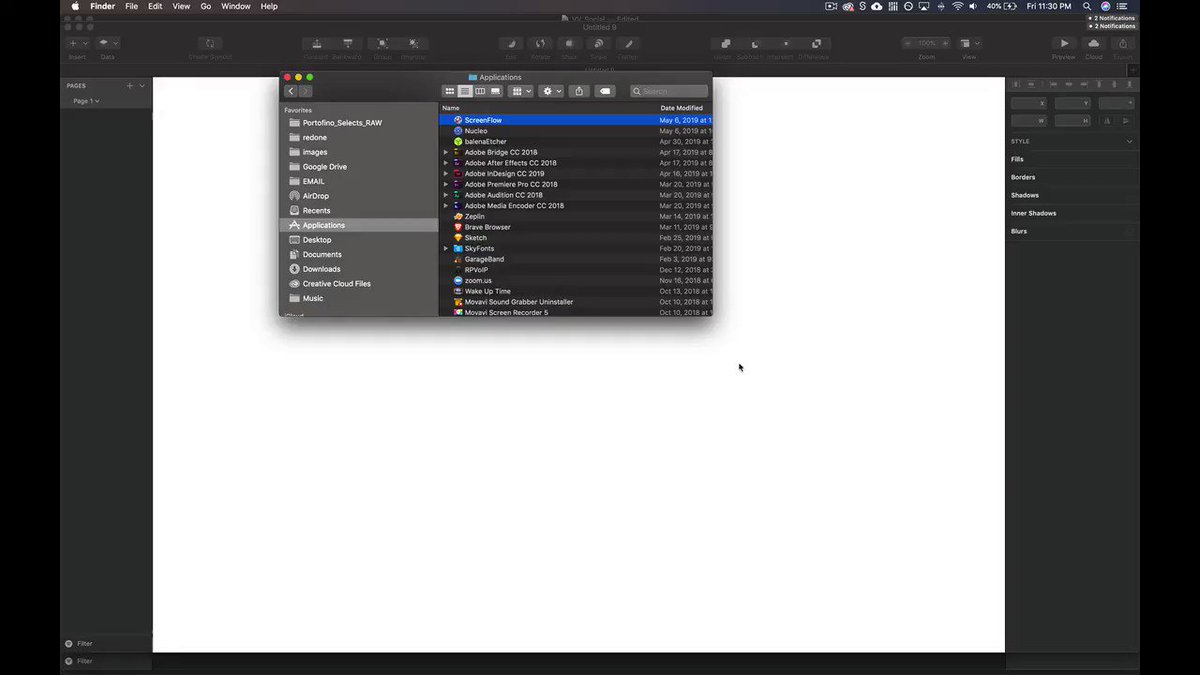Select the Wake Up Time app

[x=575, y=291]
